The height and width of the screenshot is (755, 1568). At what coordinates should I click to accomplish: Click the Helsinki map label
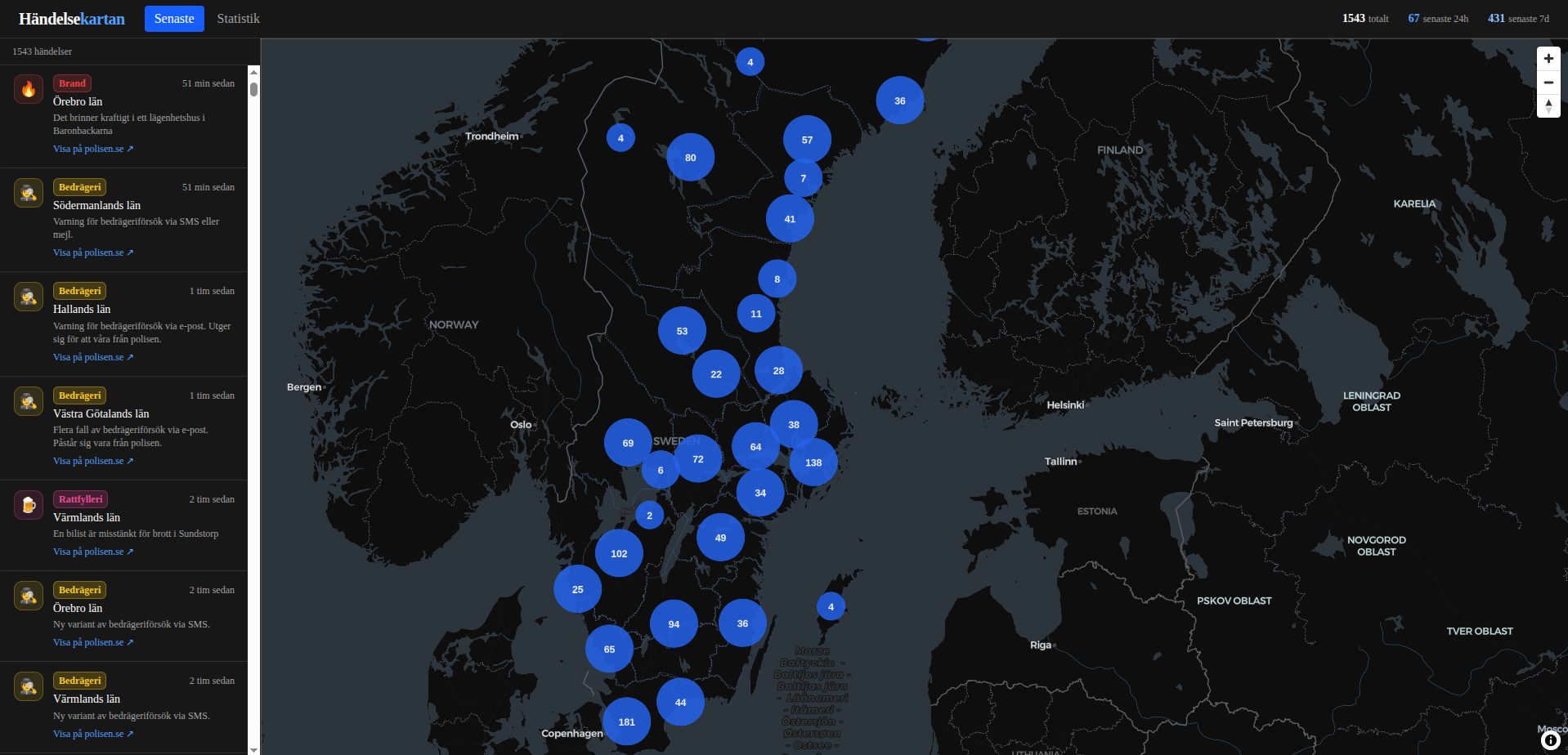point(1065,404)
